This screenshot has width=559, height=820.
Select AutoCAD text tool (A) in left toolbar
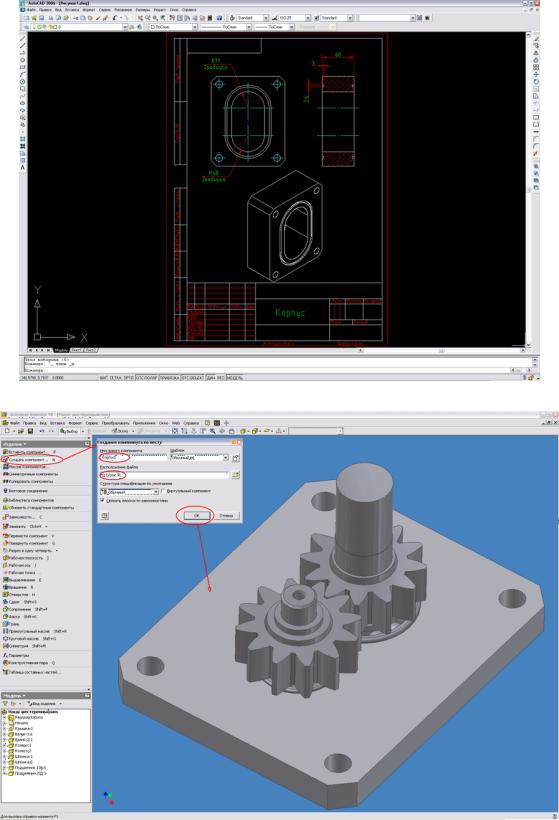click(x=22, y=167)
